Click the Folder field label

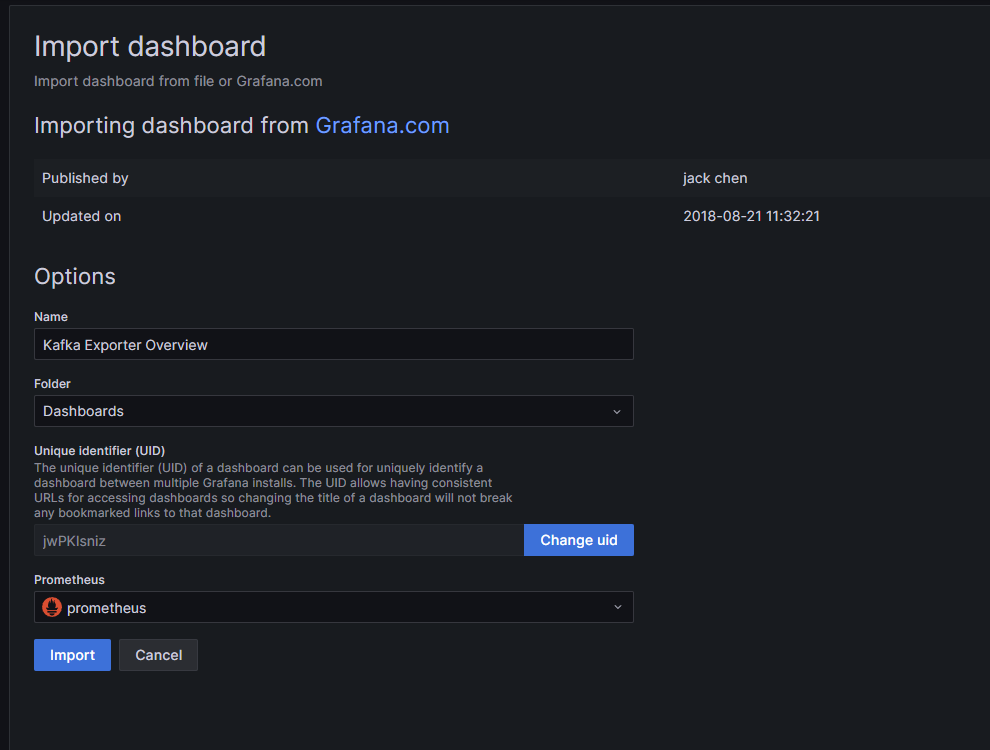(52, 384)
